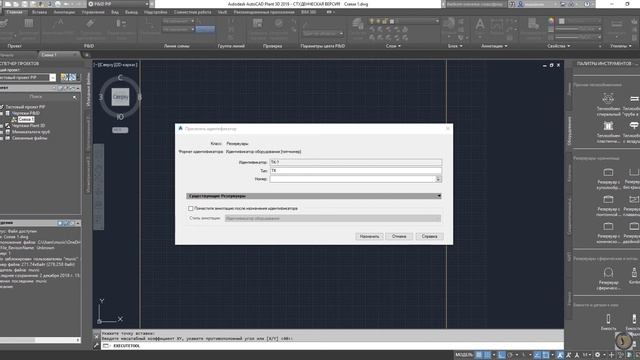Click first project icon beside project selector
This screenshot has height=360, width=640.
click(x=64, y=77)
